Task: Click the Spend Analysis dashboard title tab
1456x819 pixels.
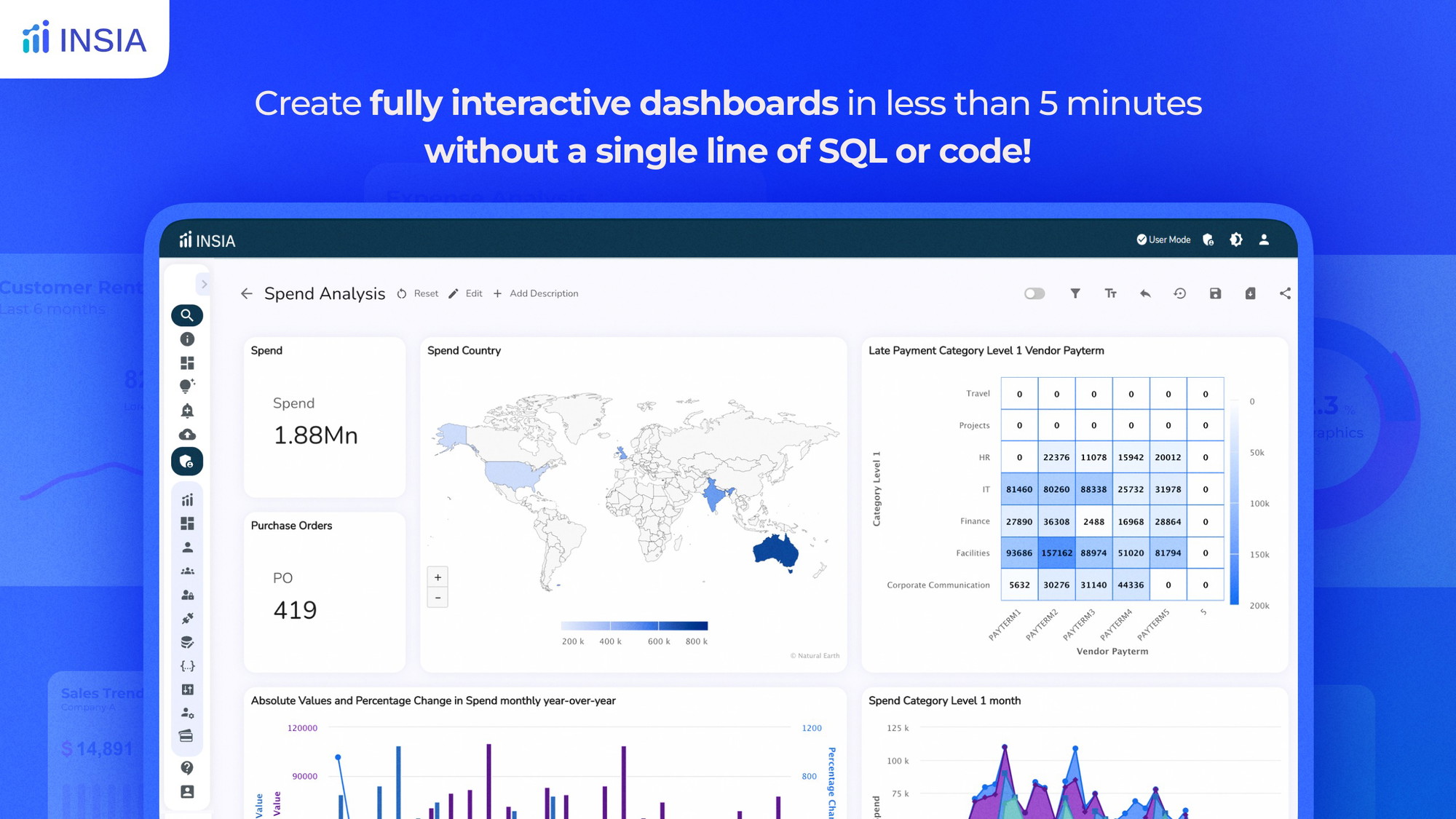Action: pos(325,293)
